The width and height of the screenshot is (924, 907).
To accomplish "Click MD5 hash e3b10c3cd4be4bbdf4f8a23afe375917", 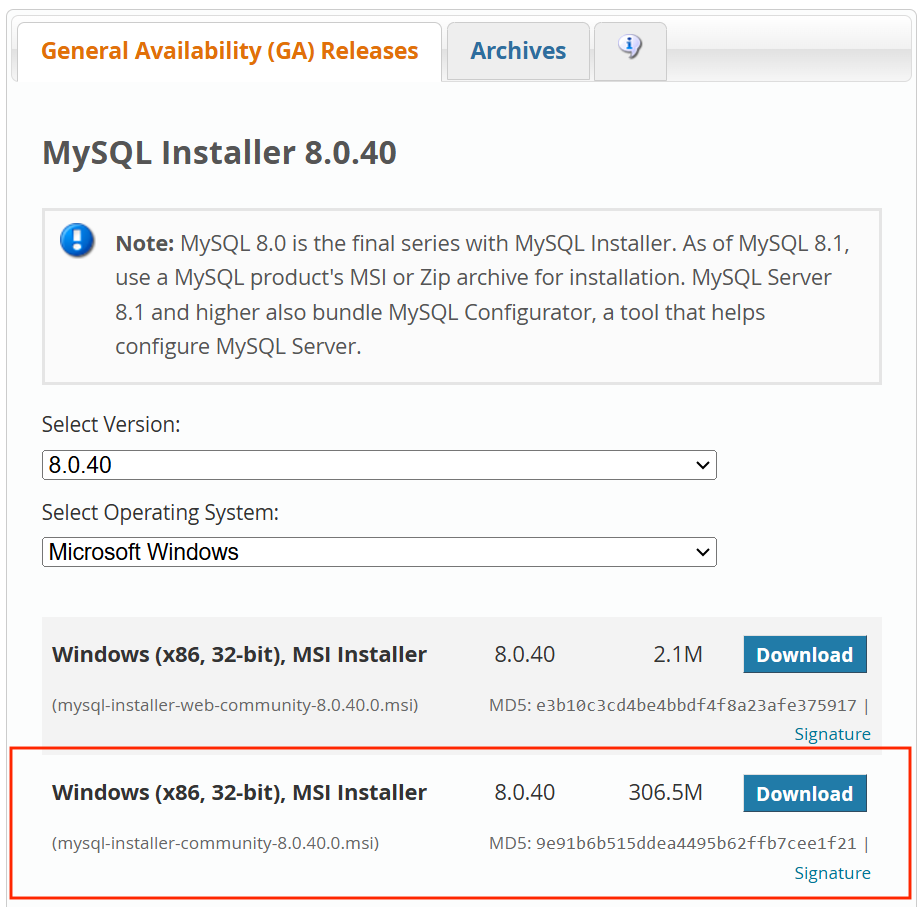I will coord(695,705).
